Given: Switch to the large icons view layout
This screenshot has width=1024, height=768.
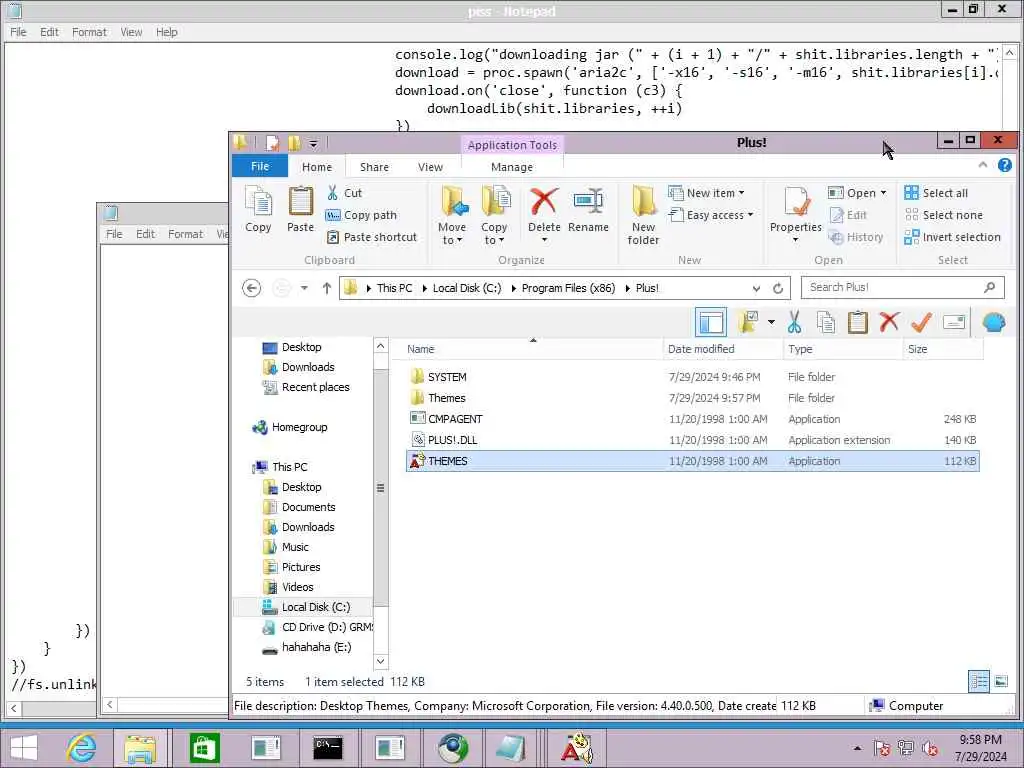Looking at the screenshot, I should pos(1000,682).
